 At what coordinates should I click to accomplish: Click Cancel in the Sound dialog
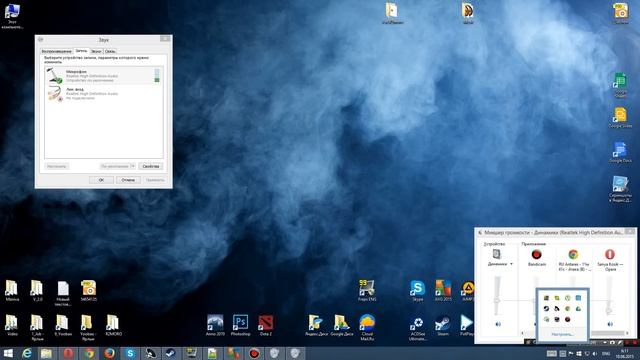(128, 180)
